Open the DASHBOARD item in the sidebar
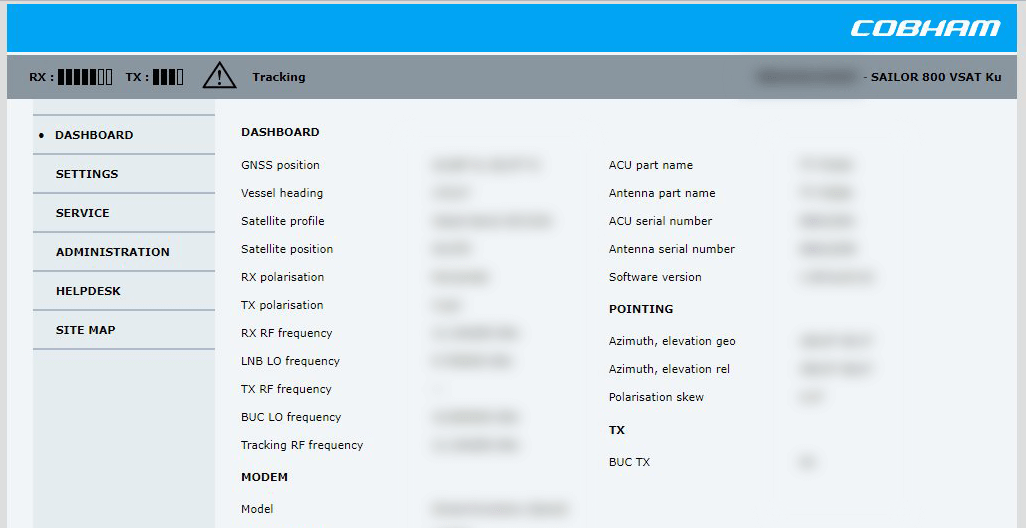Viewport: 1026px width, 528px height. (x=94, y=135)
